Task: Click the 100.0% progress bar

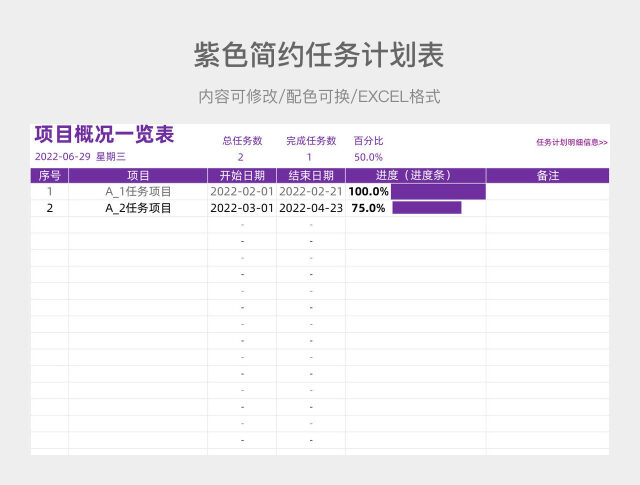Action: click(437, 191)
